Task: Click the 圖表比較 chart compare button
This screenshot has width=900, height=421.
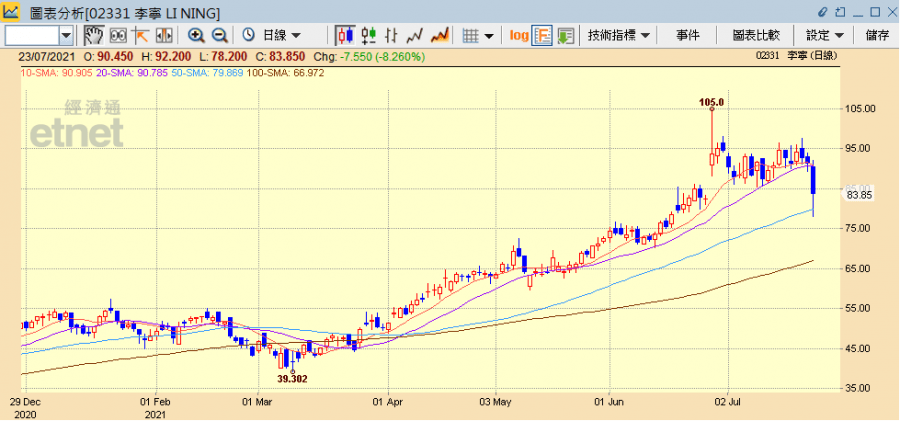Action: tap(756, 35)
